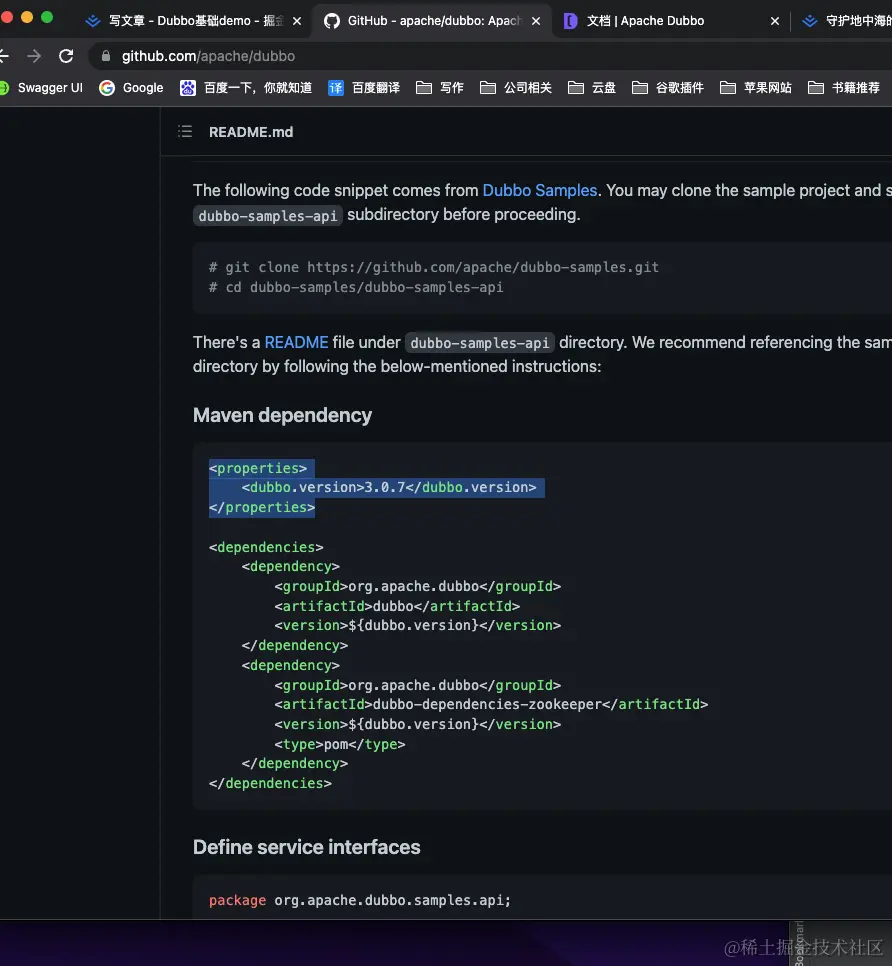Expand the 写作 bookmark folder
The height and width of the screenshot is (966, 892).
440,88
